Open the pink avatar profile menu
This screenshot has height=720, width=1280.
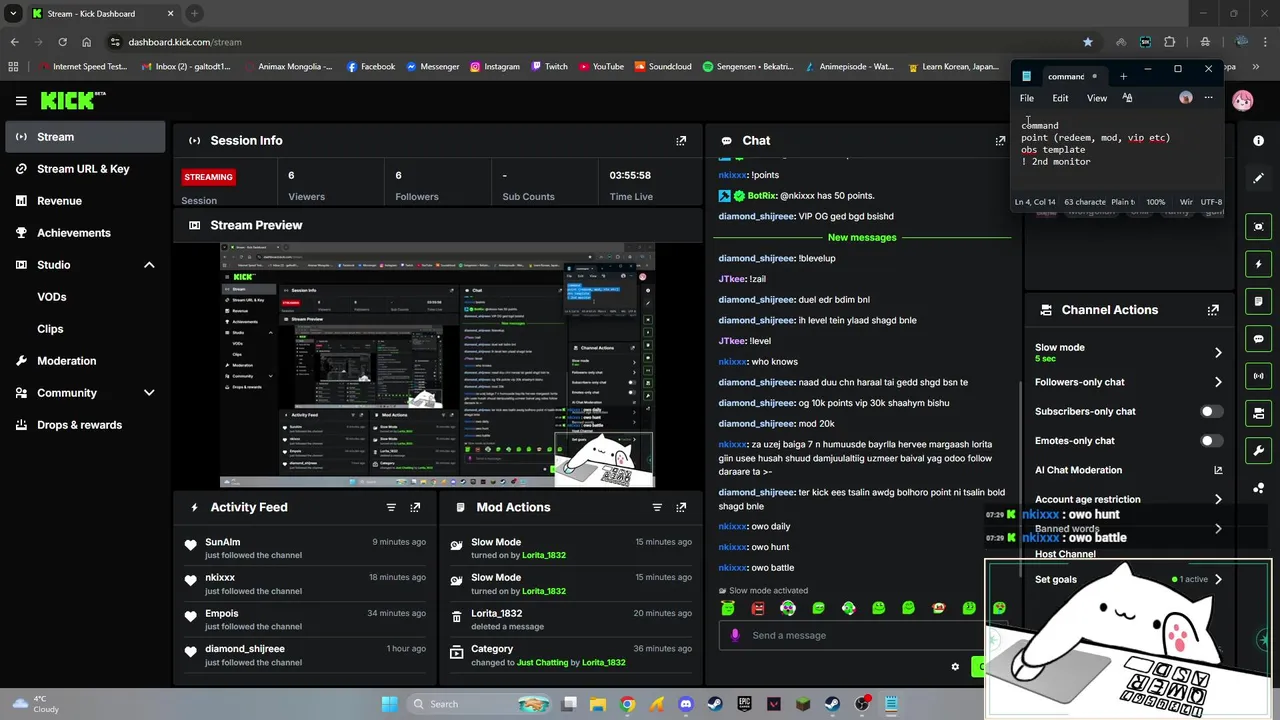pyautogui.click(x=1243, y=100)
